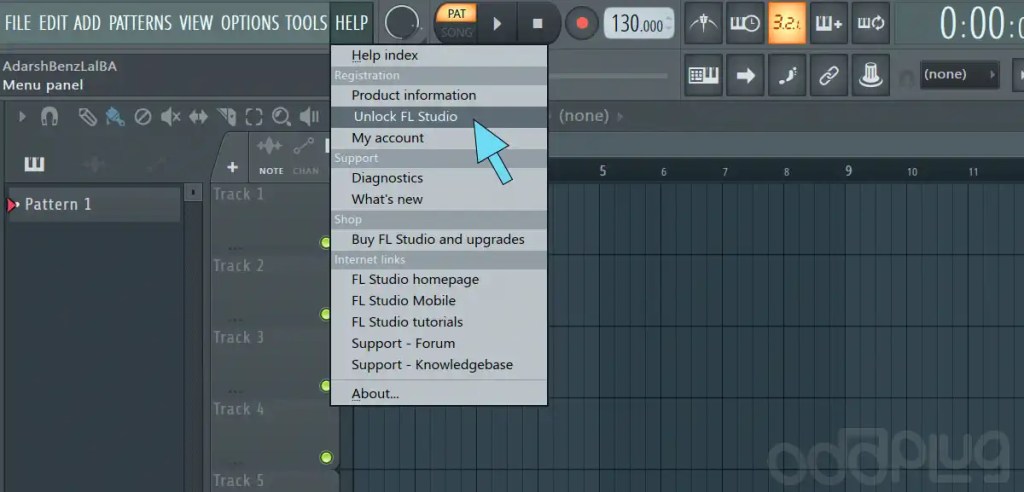Screen dimensions: 1024x492
Task: Click the 130.000 tempo field
Action: [638, 24]
